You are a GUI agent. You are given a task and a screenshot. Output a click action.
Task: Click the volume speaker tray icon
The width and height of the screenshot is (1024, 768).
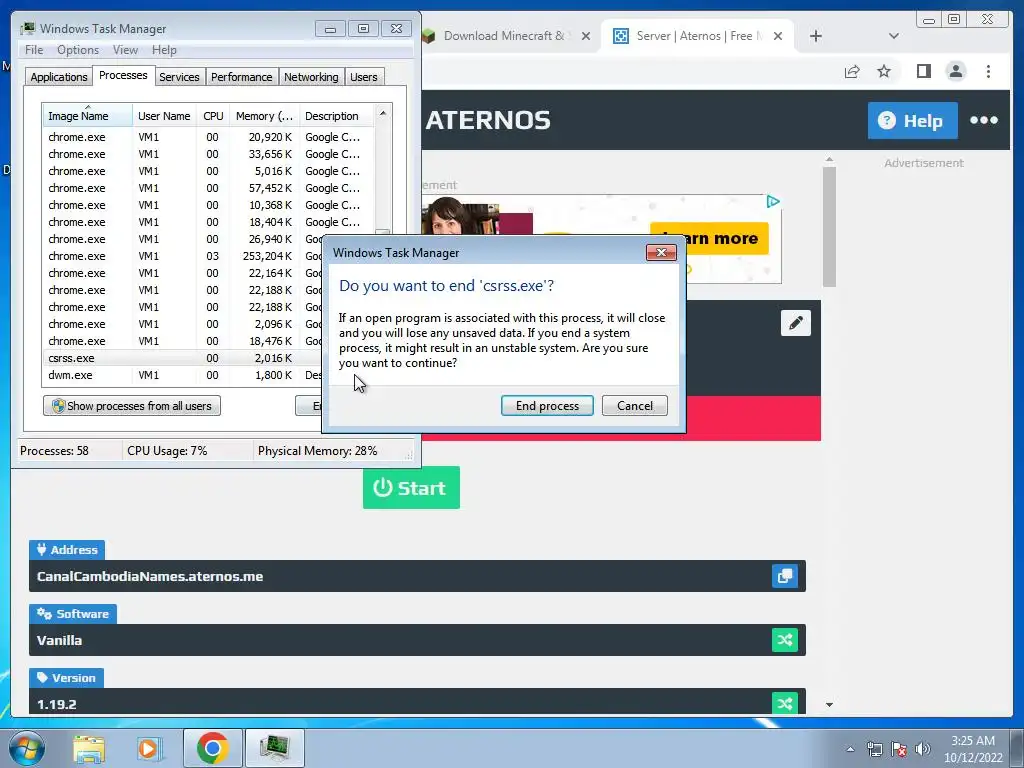[x=923, y=749]
